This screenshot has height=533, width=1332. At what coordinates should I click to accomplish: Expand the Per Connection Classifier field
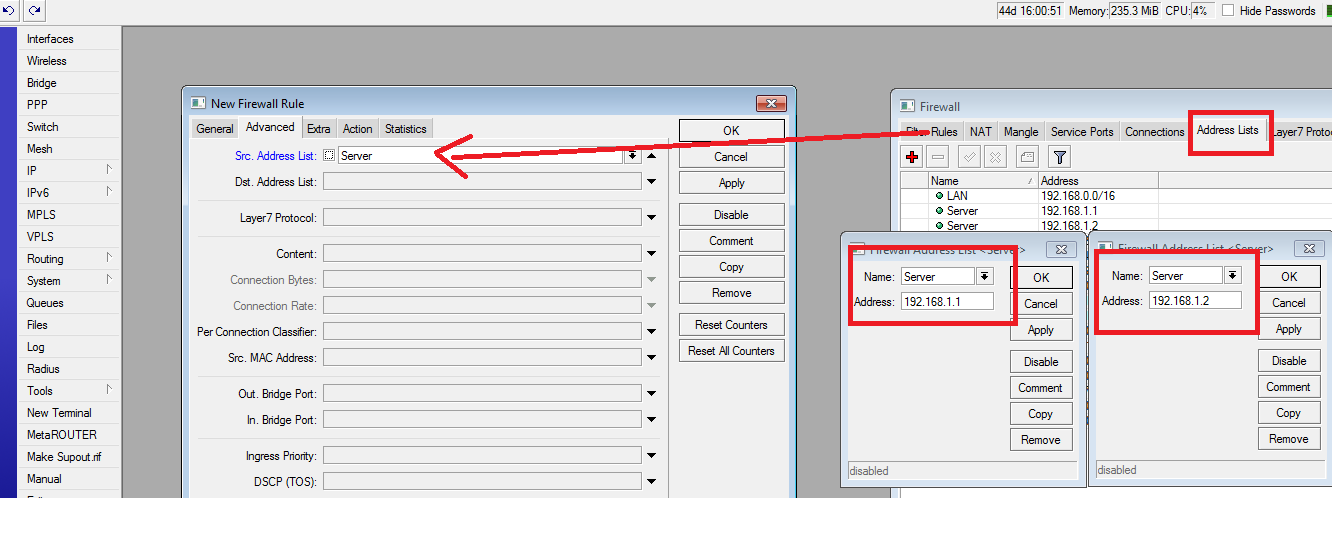click(652, 332)
